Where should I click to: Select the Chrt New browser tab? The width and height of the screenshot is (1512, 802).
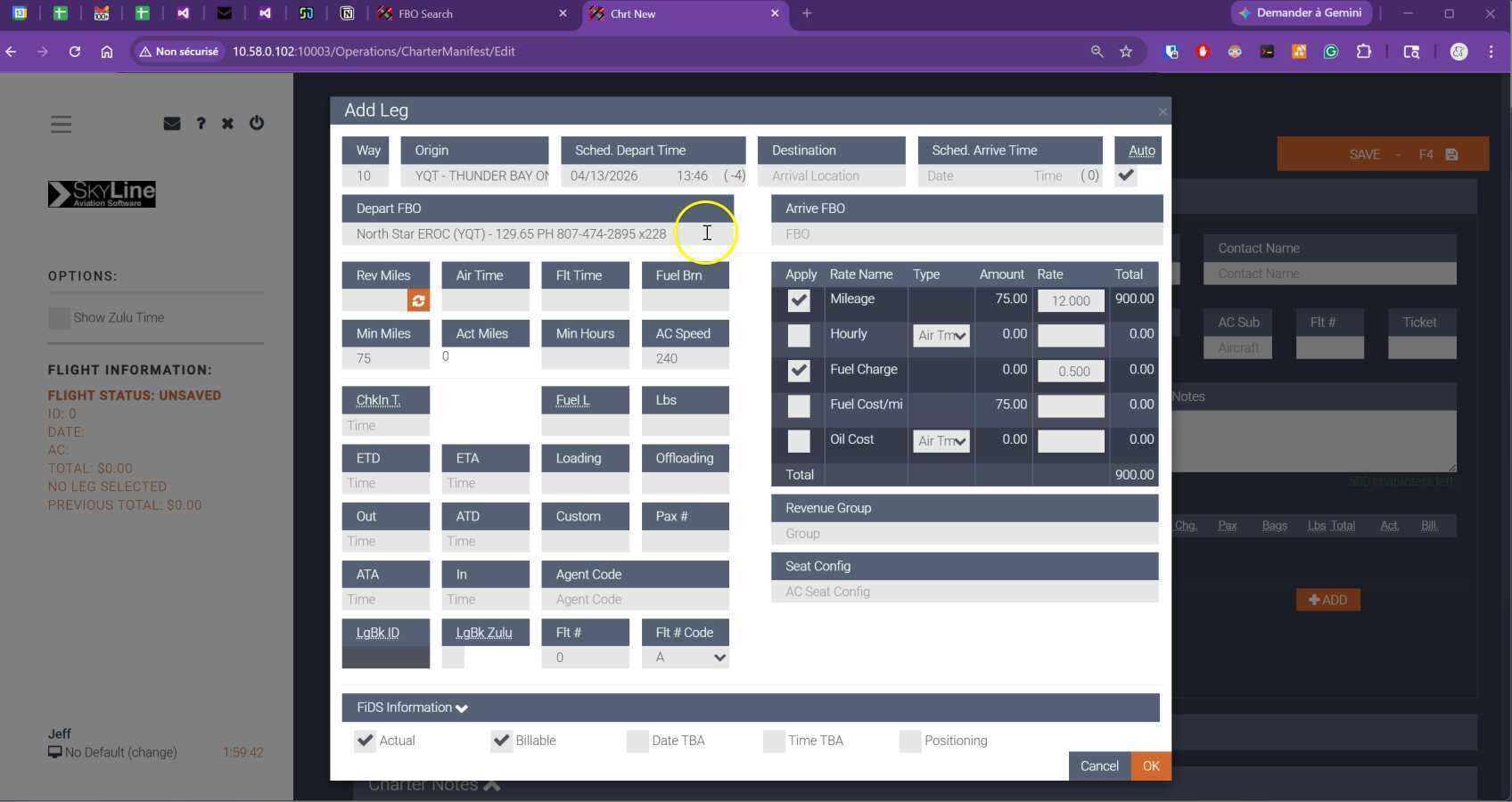[x=685, y=13]
